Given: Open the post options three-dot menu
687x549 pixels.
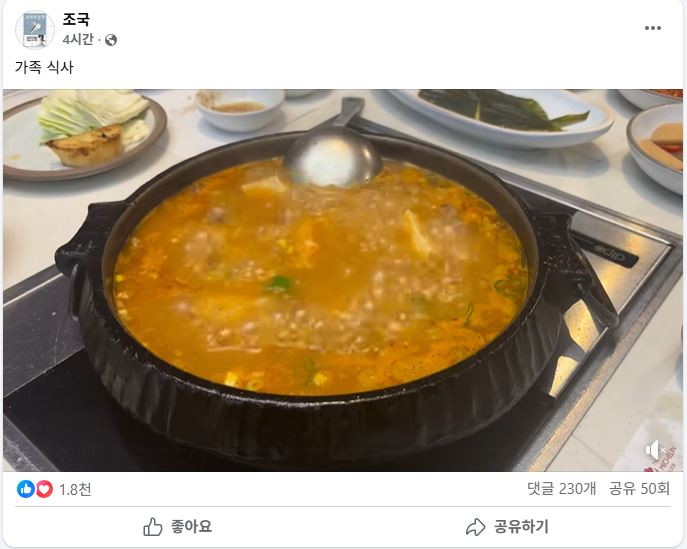Looking at the screenshot, I should pyautogui.click(x=652, y=28).
